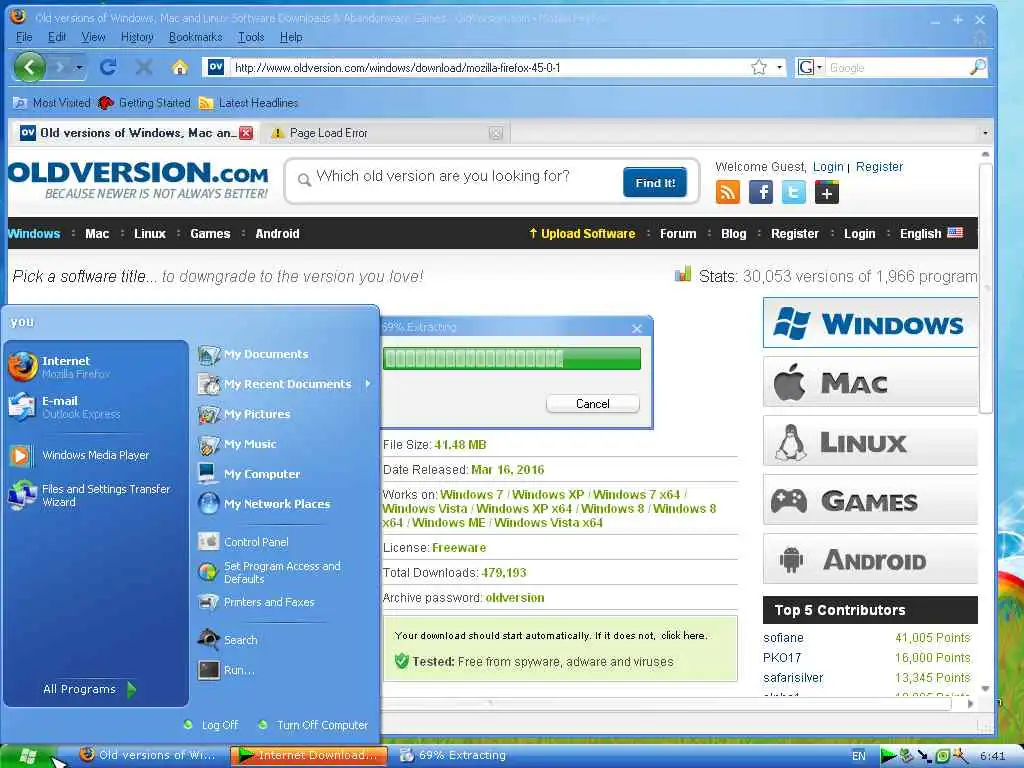The width and height of the screenshot is (1024, 768).
Task: Switch to Internet Download taskbar item
Action: [x=310, y=756]
